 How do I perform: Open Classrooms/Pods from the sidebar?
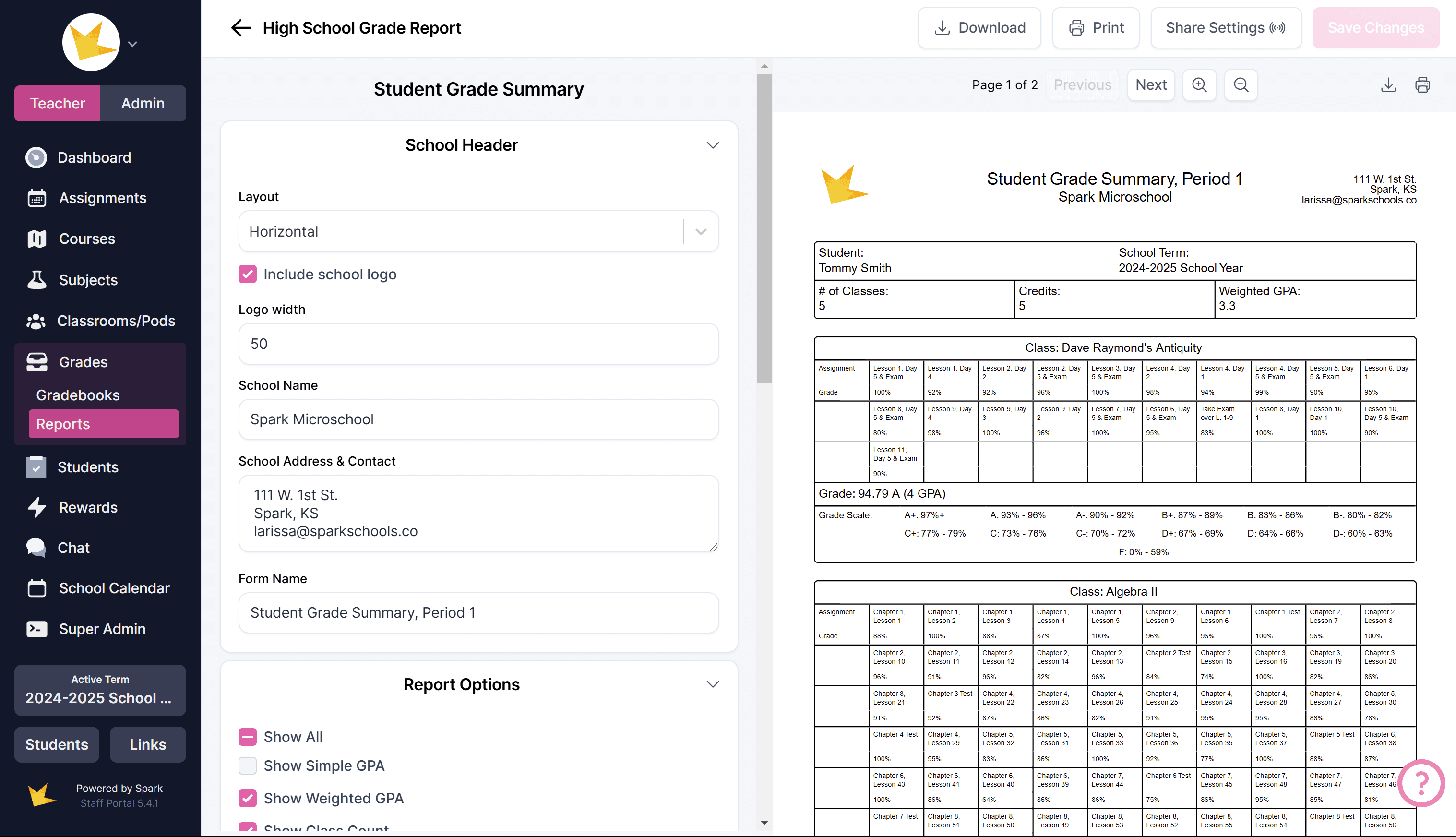click(x=116, y=321)
